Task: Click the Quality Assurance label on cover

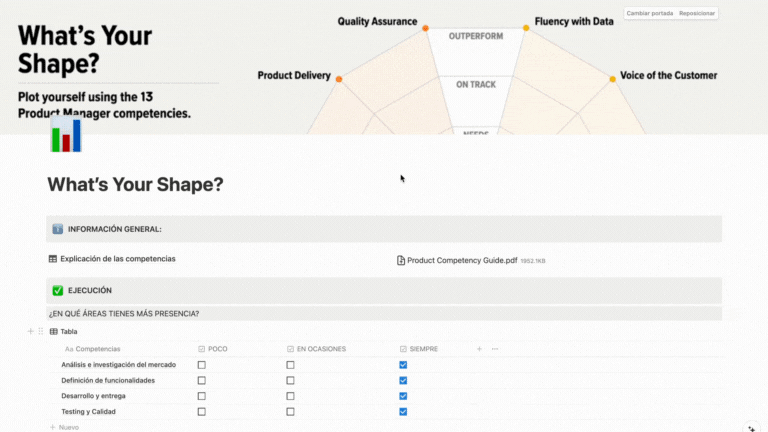Action: pos(377,22)
